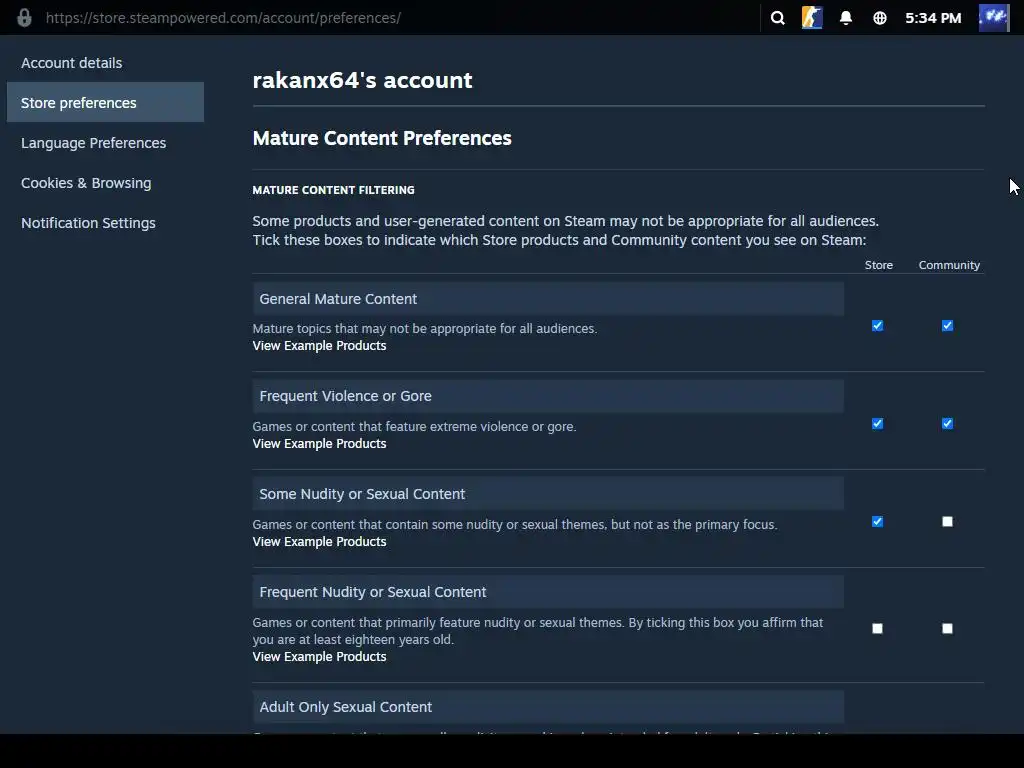Click the globe network icon

(x=880, y=18)
